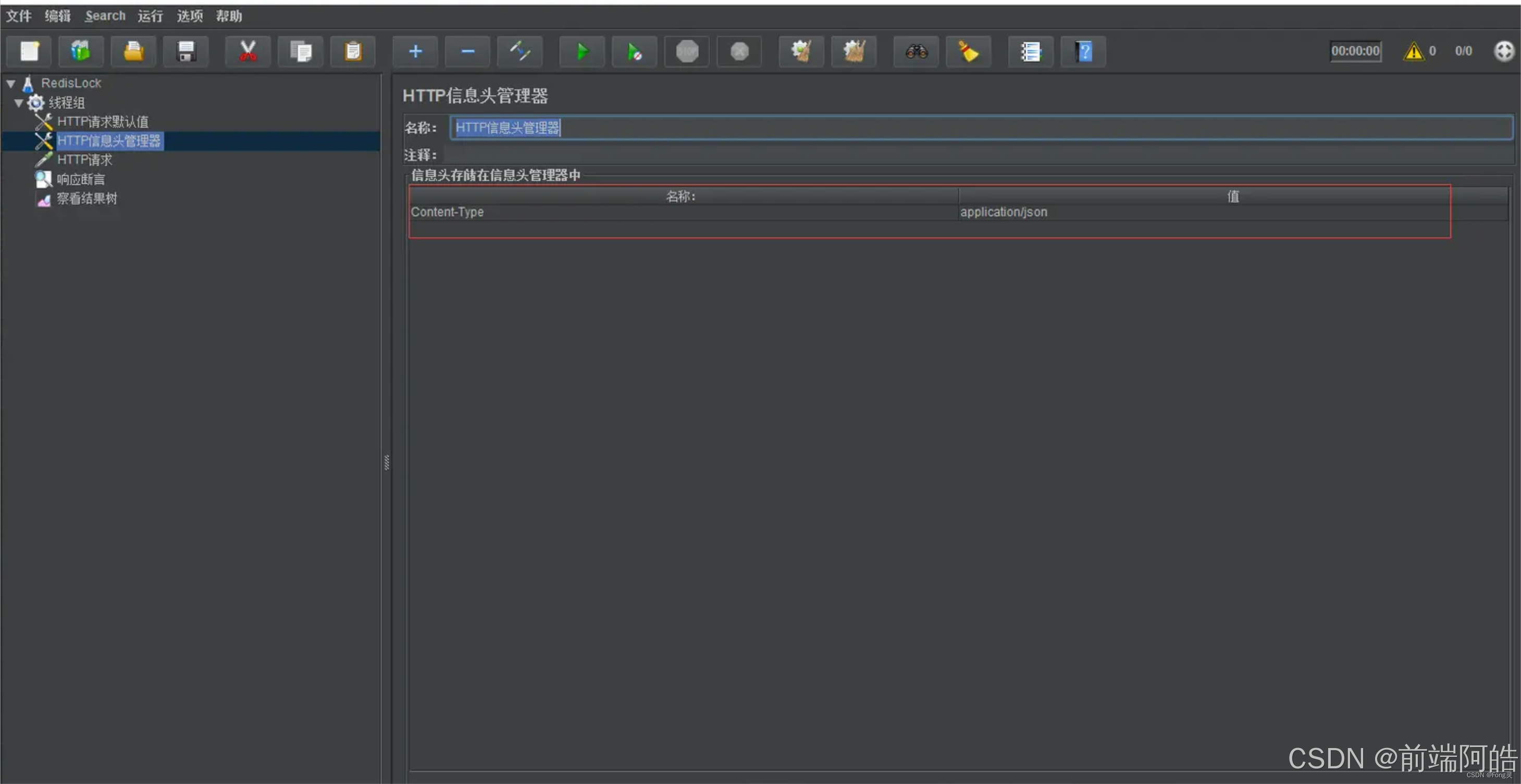Click the Clear all broom icon
This screenshot has width=1521, height=784.
click(x=854, y=52)
